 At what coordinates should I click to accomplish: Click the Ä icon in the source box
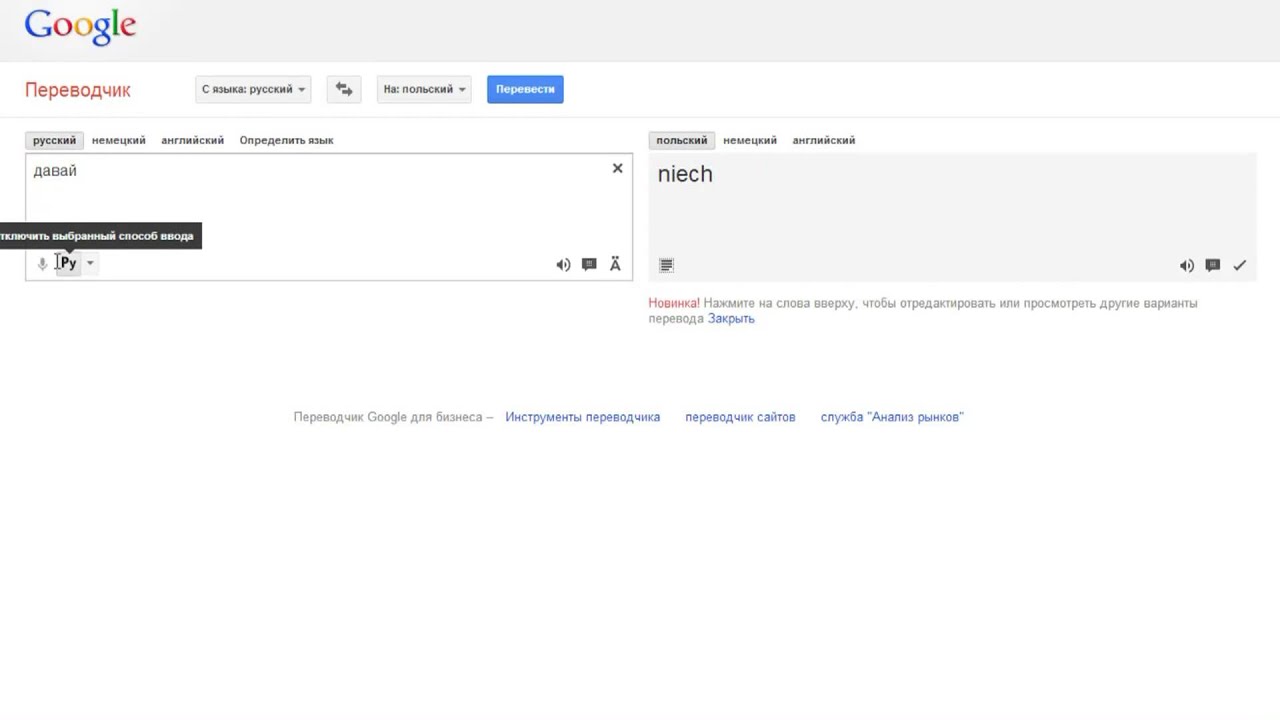[615, 264]
